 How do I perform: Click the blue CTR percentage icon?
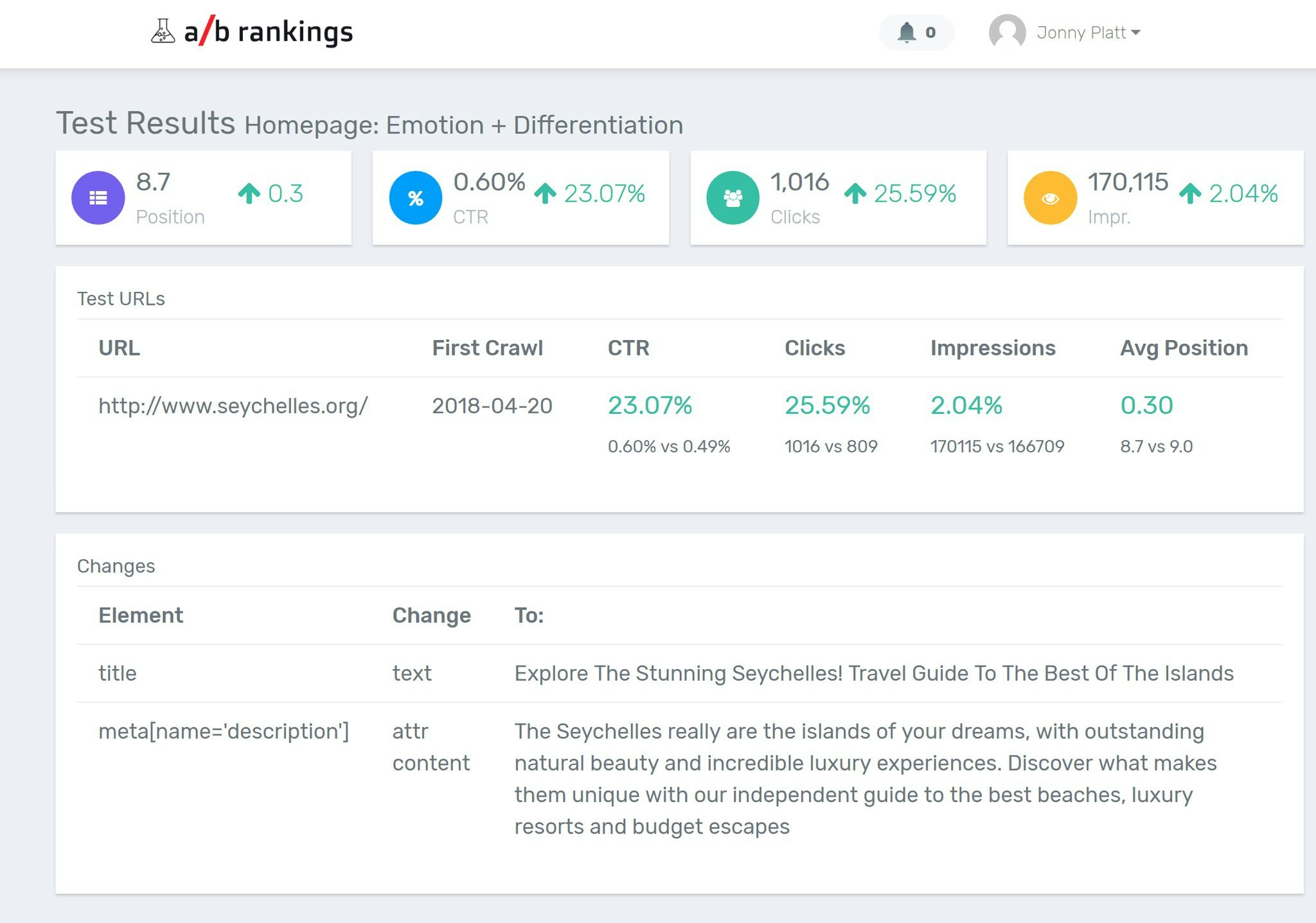click(415, 197)
